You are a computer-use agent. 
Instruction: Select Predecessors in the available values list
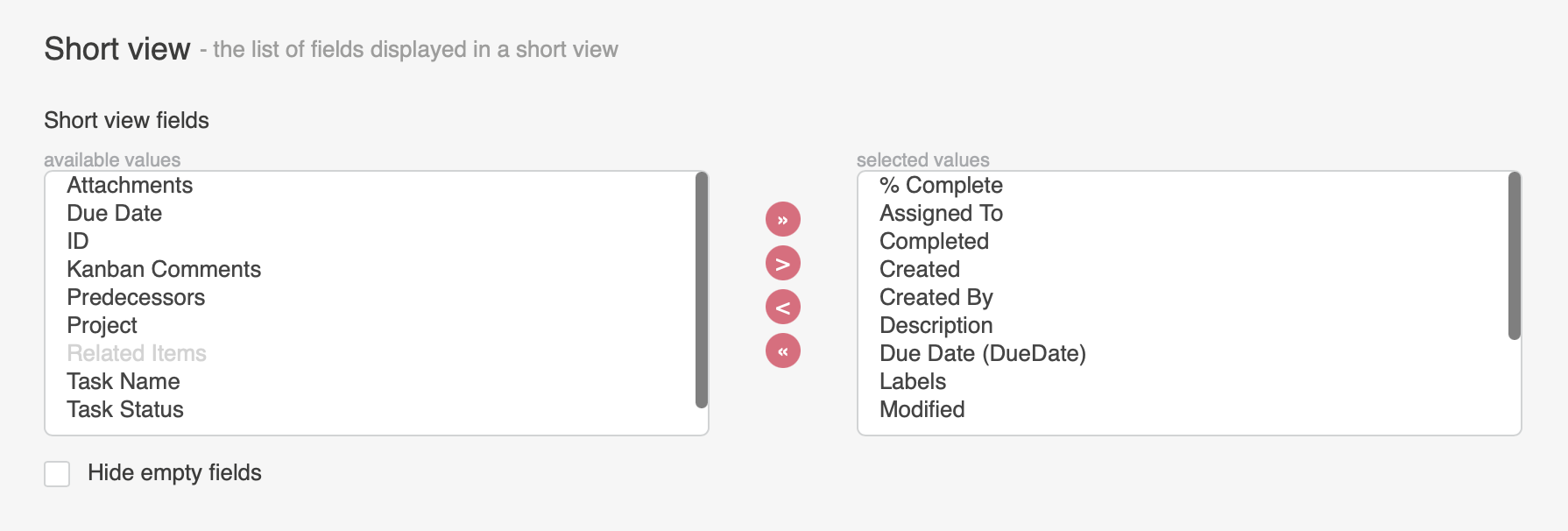click(x=136, y=297)
